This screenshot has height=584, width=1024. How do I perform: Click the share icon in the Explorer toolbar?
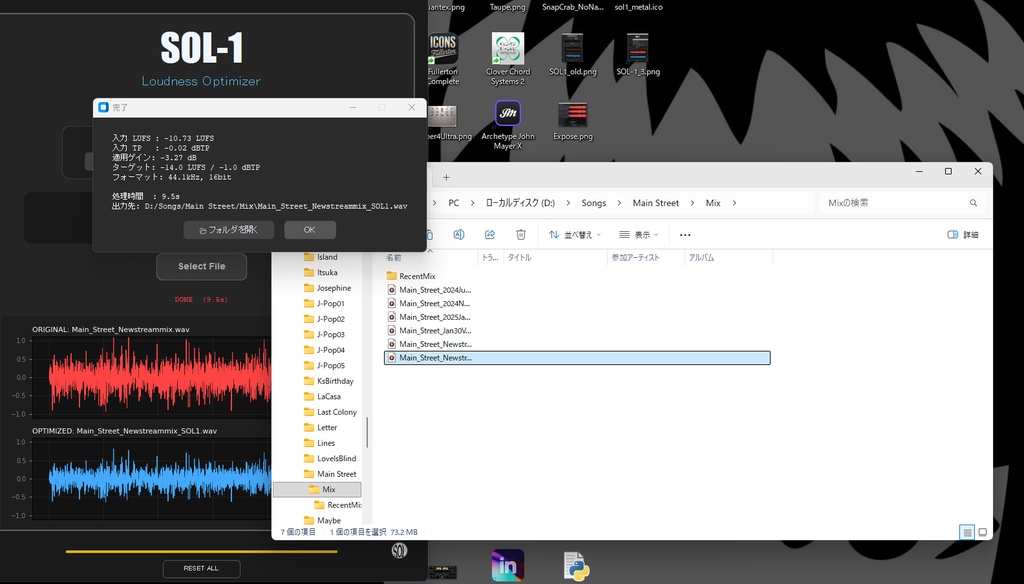pyautogui.click(x=489, y=234)
